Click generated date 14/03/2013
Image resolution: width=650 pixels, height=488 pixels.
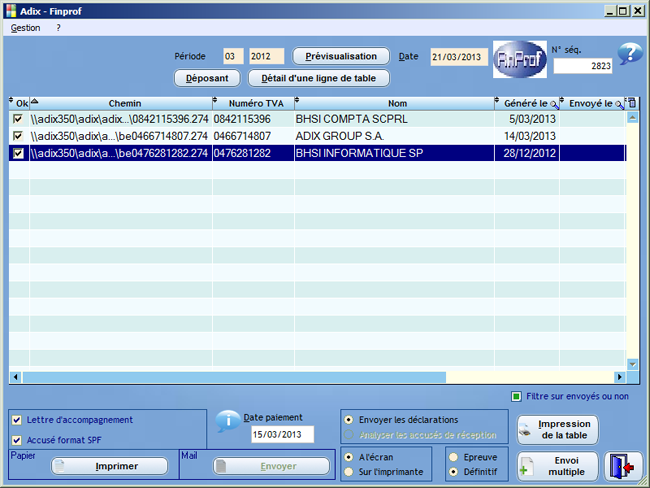point(527,136)
